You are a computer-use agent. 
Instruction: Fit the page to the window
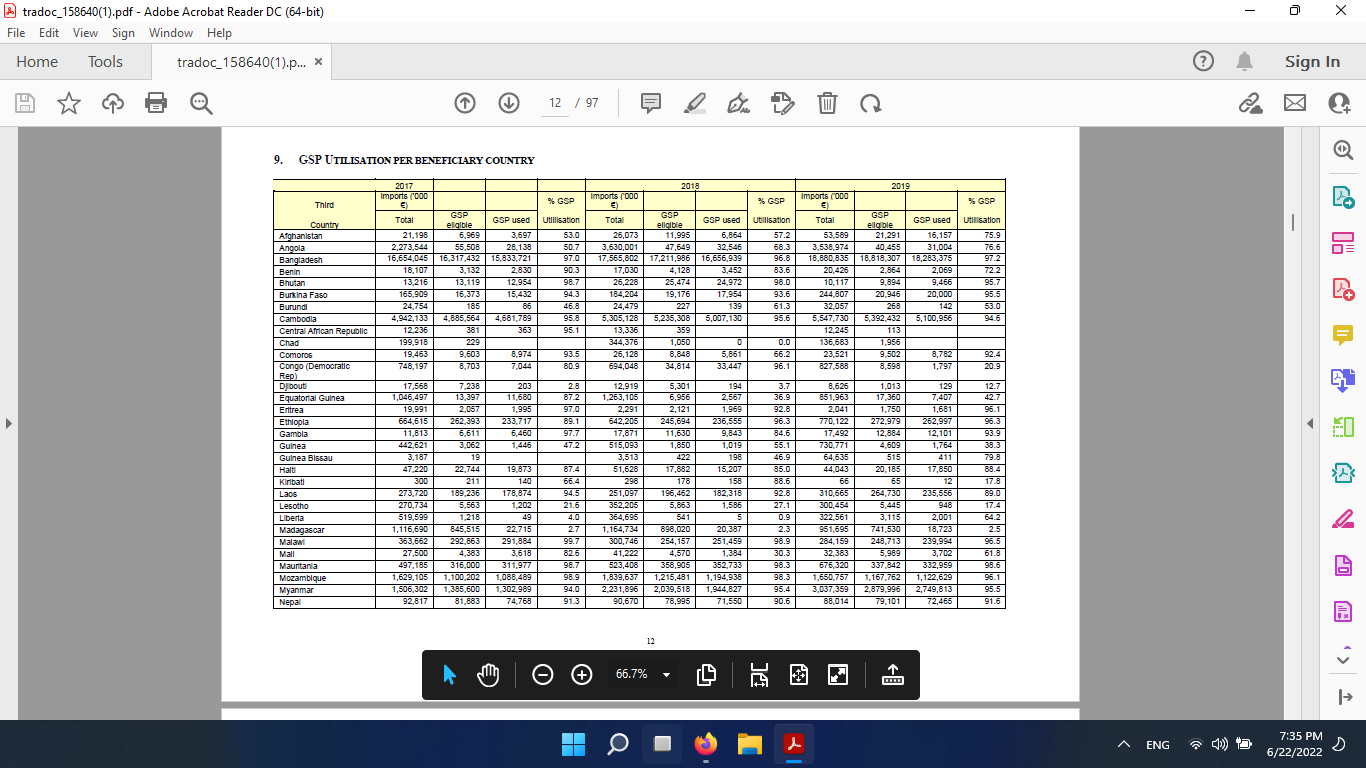798,675
